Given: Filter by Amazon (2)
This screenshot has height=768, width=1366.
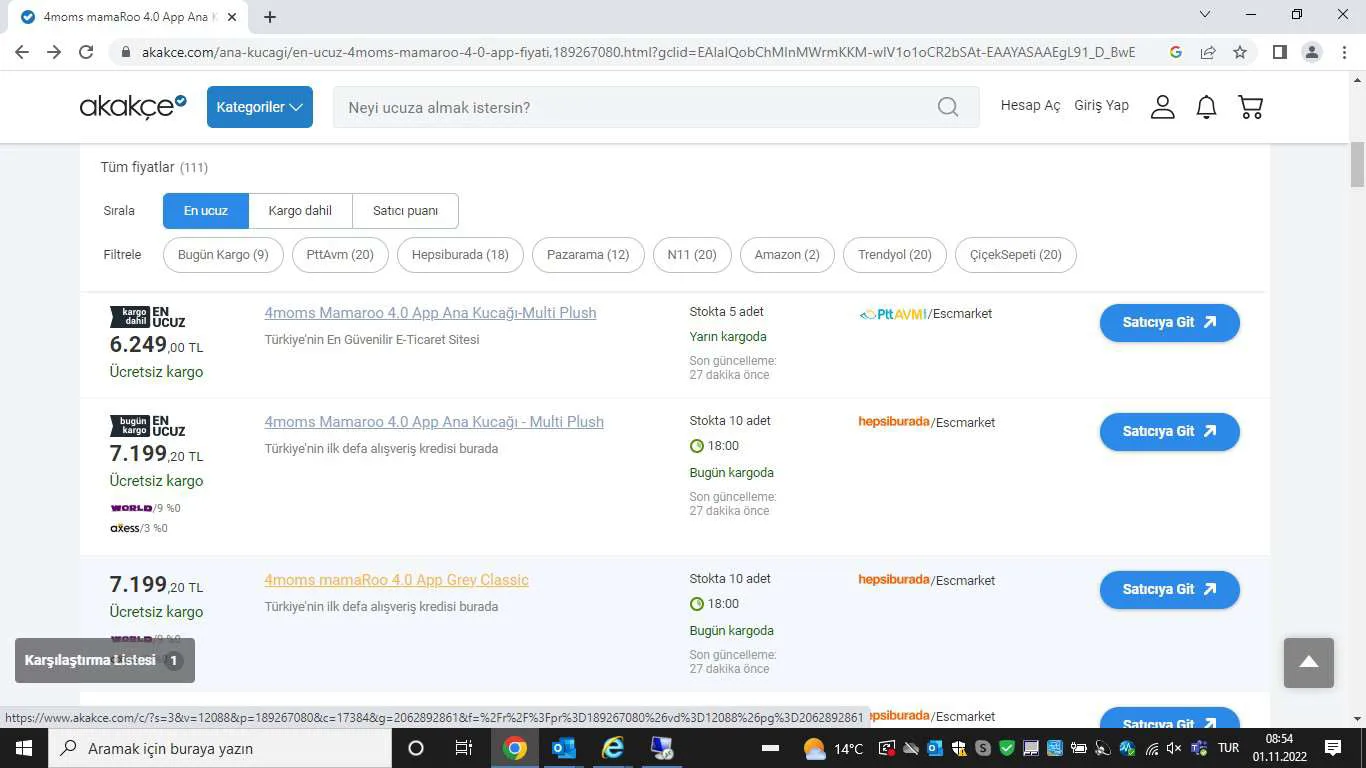Looking at the screenshot, I should coord(787,255).
